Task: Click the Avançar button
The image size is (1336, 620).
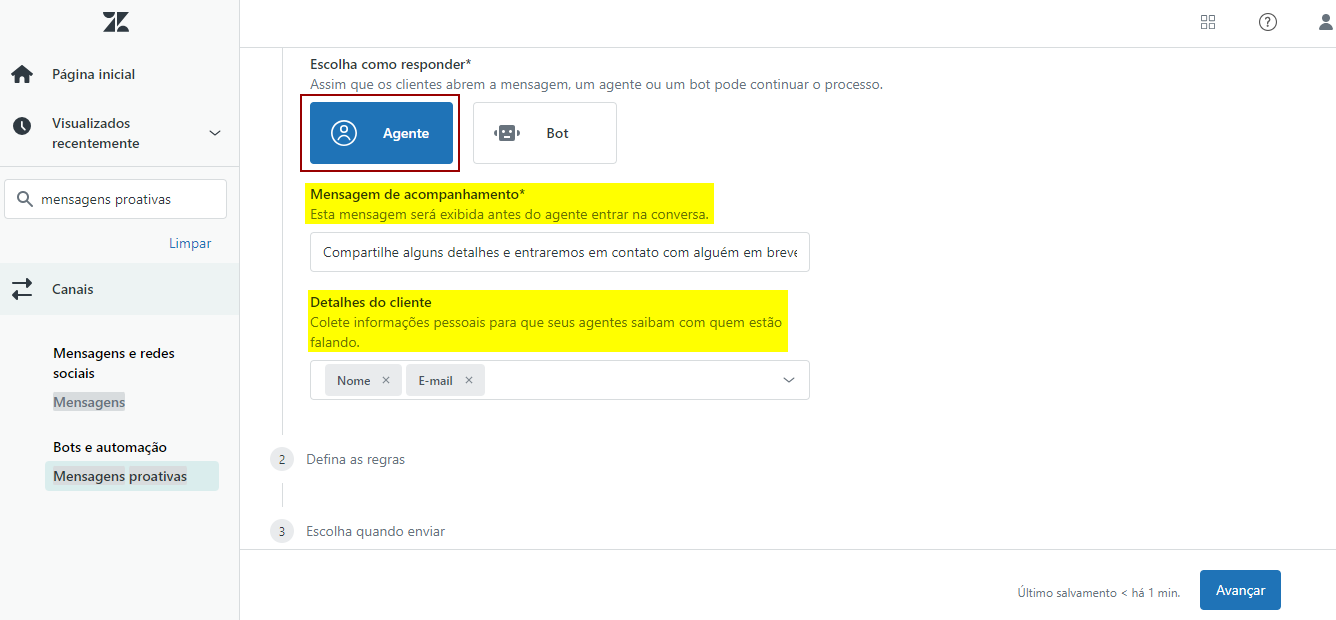Action: coord(1240,590)
